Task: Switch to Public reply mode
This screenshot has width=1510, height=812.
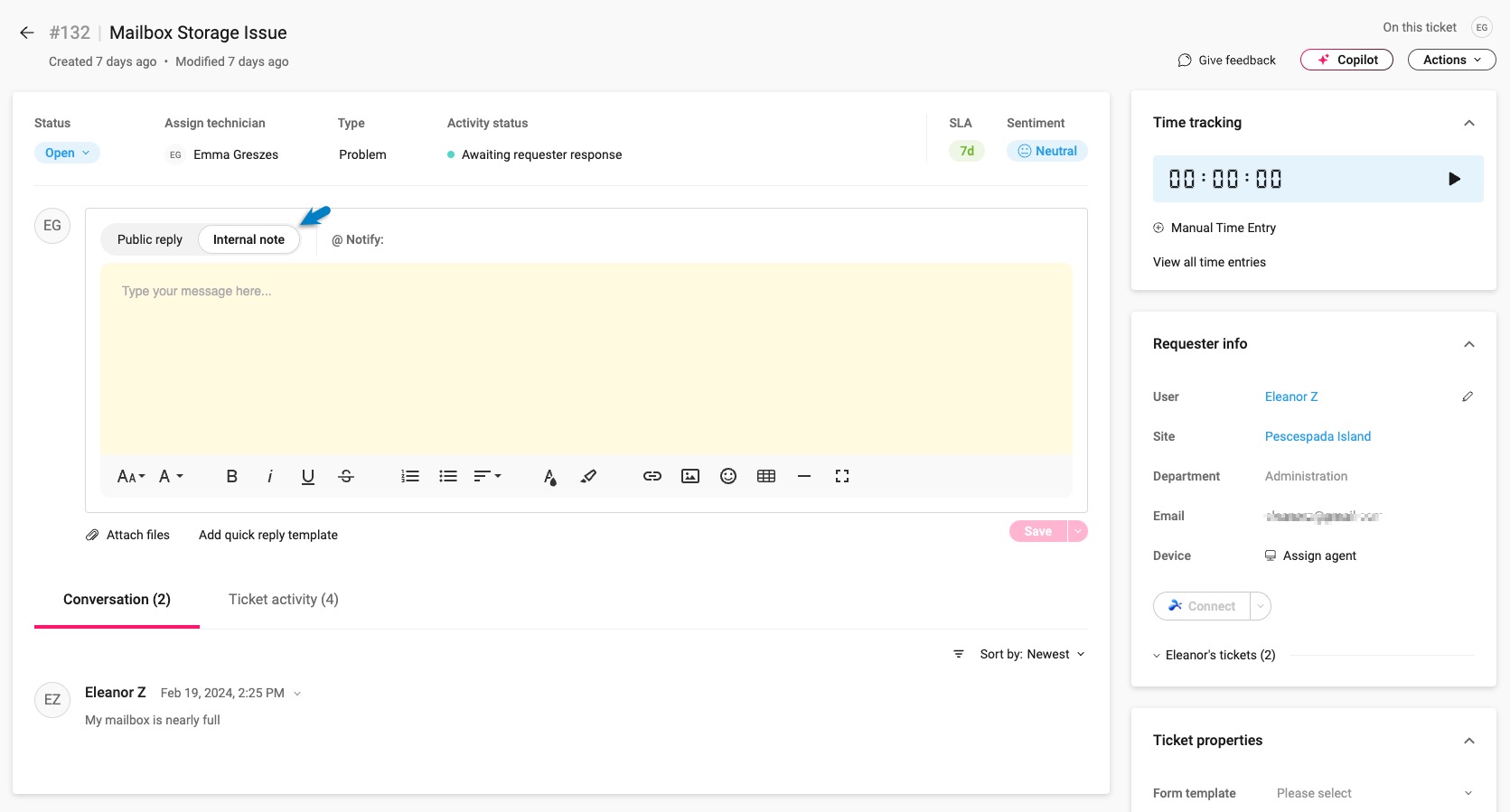Action: point(150,239)
